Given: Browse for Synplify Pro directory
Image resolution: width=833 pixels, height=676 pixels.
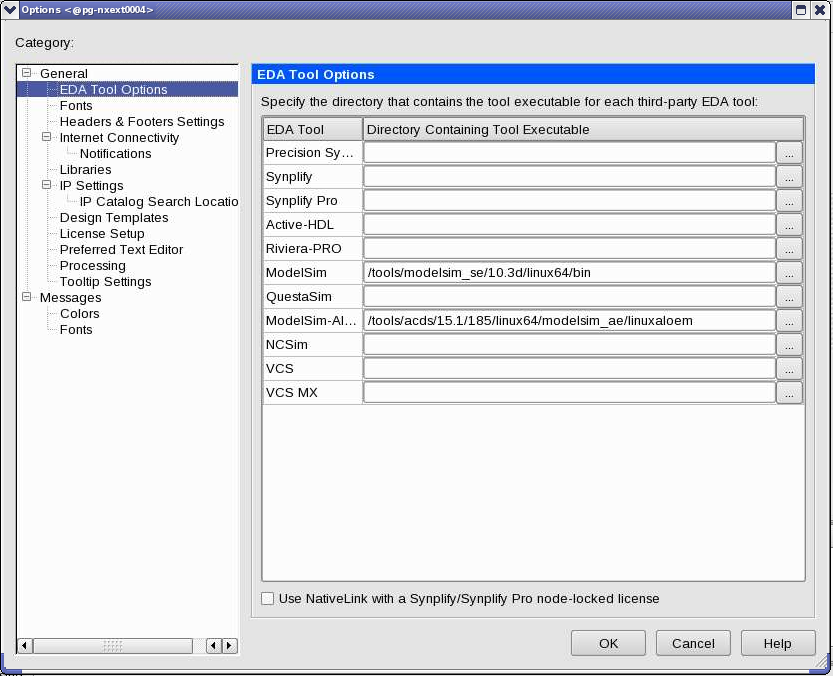Looking at the screenshot, I should click(x=789, y=201).
